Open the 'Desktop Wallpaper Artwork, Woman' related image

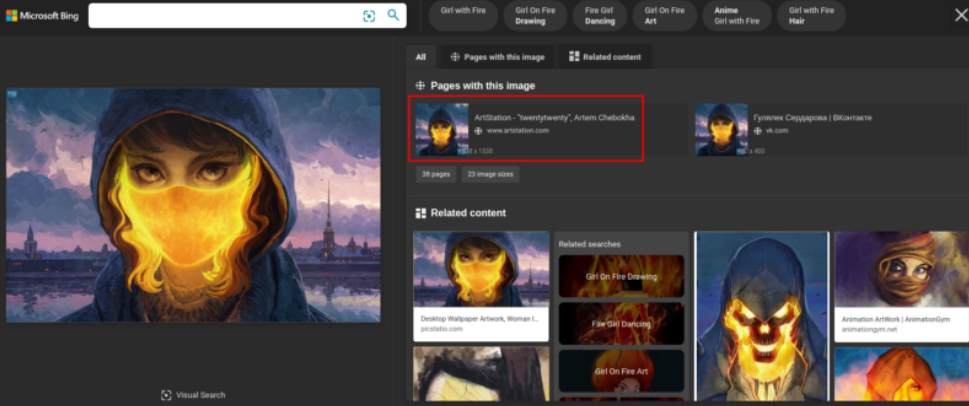pos(481,286)
